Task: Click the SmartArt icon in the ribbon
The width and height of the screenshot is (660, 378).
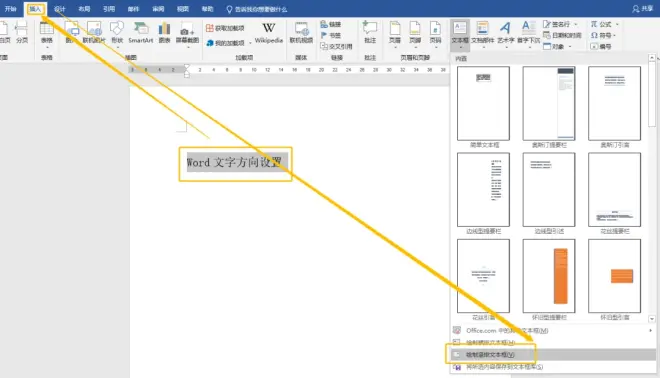Action: 141,33
